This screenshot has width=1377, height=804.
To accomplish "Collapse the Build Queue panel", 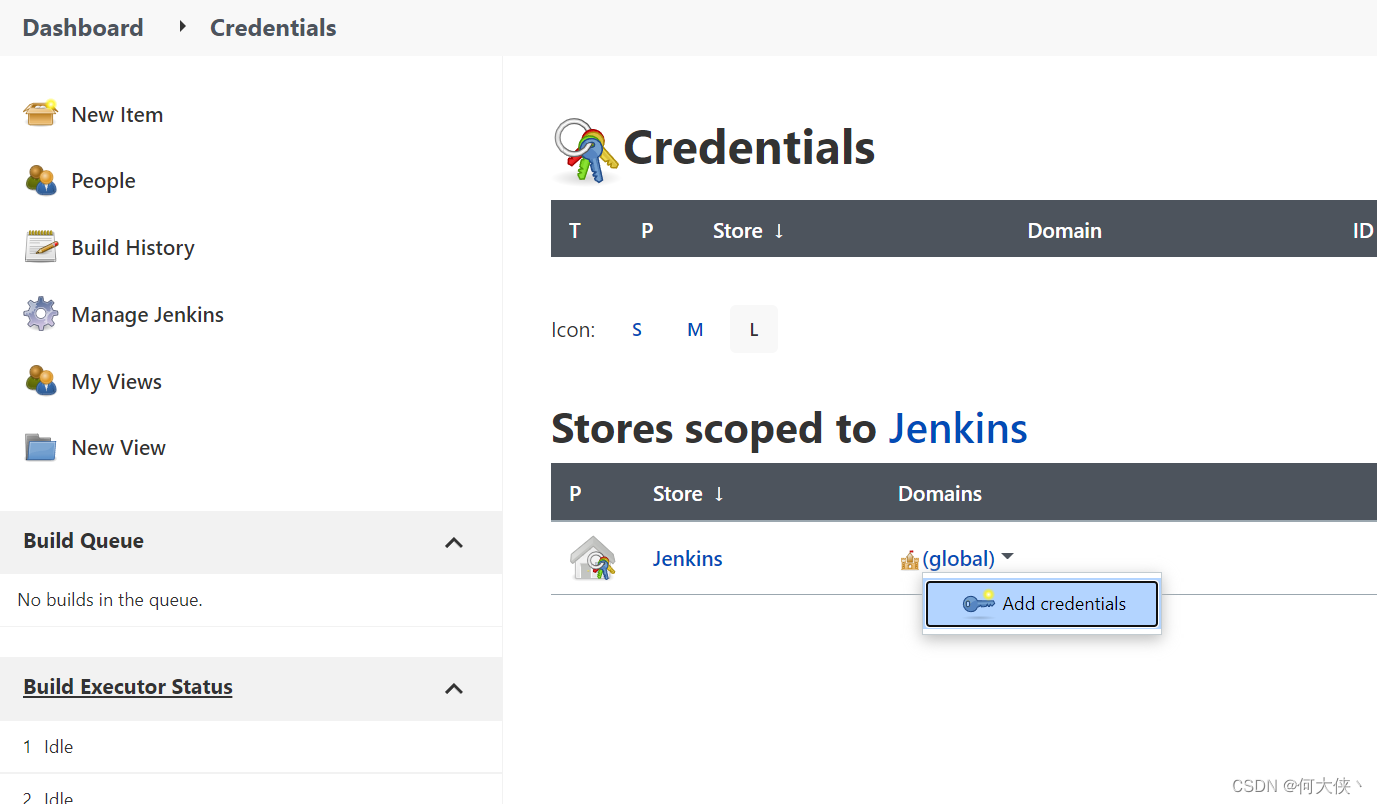I will pyautogui.click(x=454, y=542).
